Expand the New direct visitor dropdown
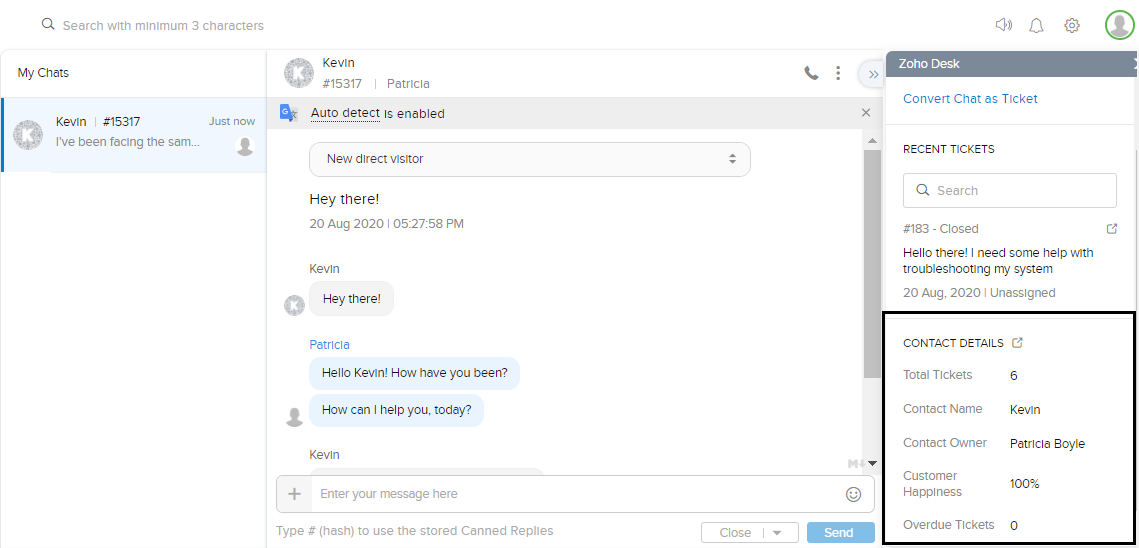 (x=530, y=159)
